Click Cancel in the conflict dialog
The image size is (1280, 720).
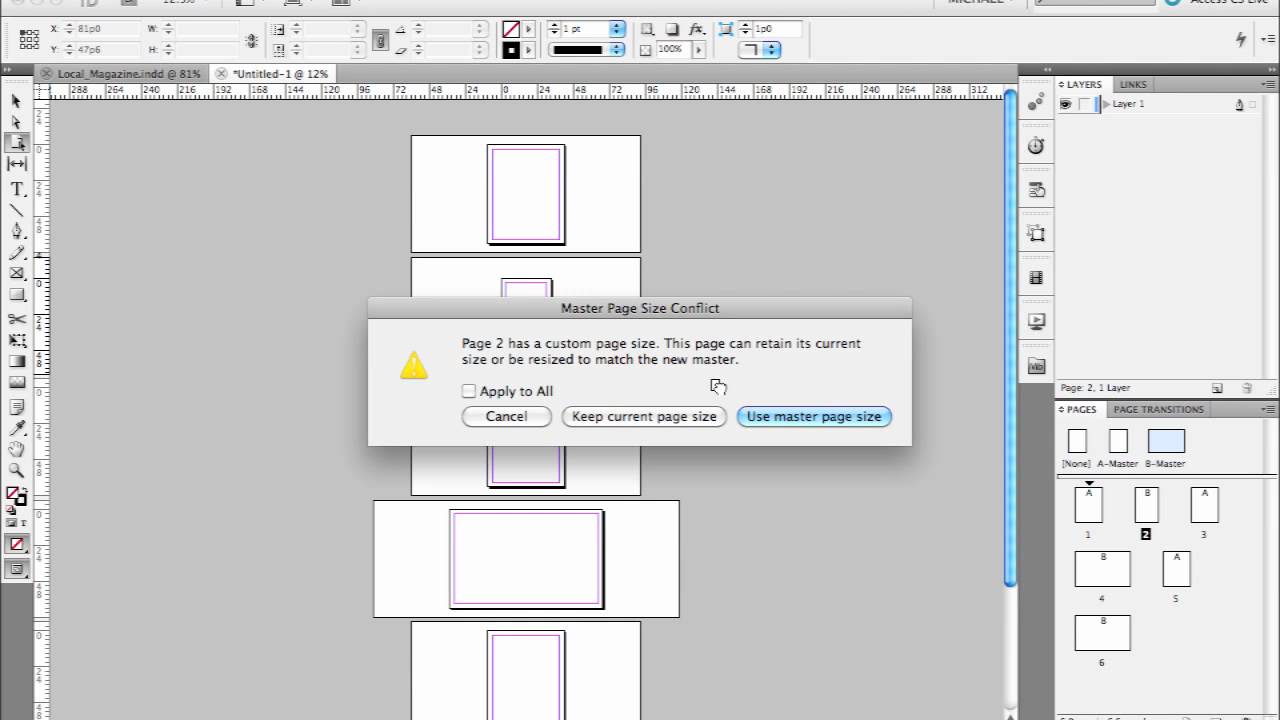[506, 416]
